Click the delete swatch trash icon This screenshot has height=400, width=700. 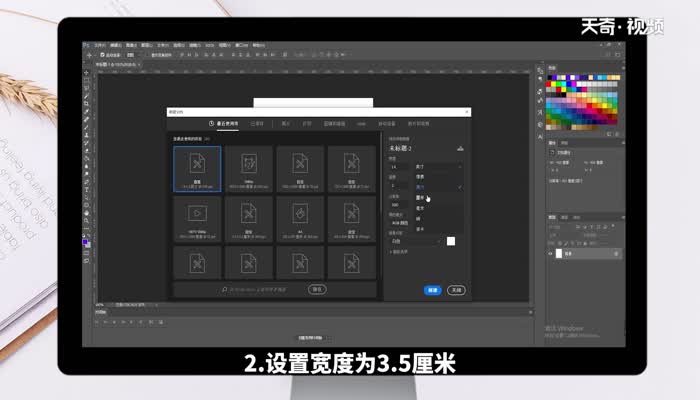pyautogui.click(x=617, y=134)
